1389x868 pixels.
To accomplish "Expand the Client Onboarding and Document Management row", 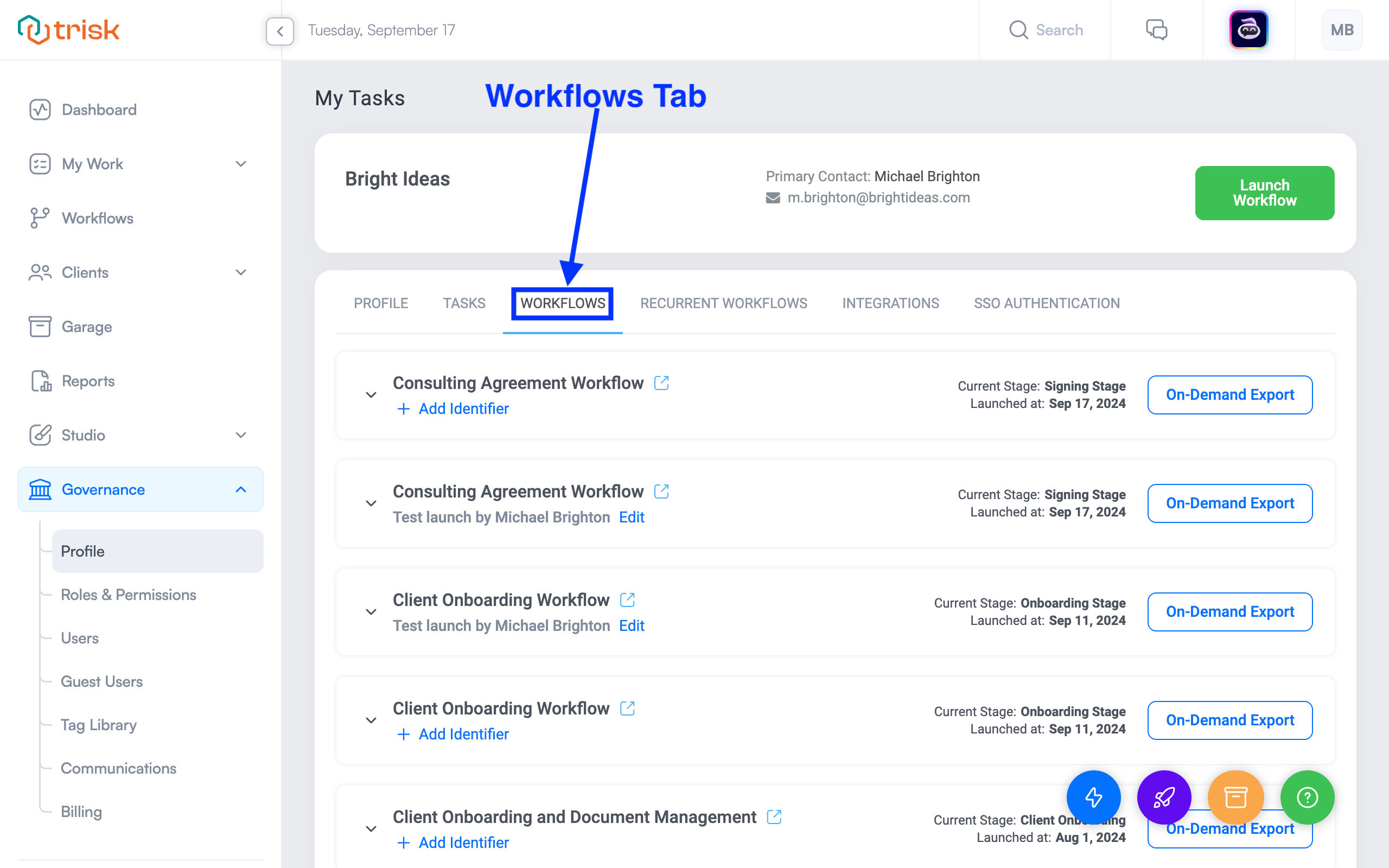I will coord(370,828).
